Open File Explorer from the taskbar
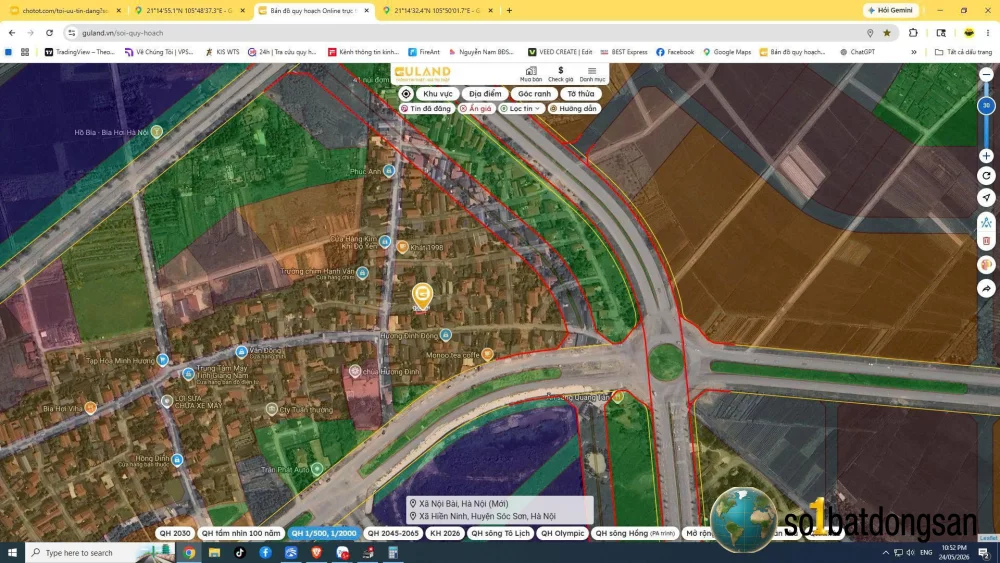The height and width of the screenshot is (563, 1000). pyautogui.click(x=214, y=553)
